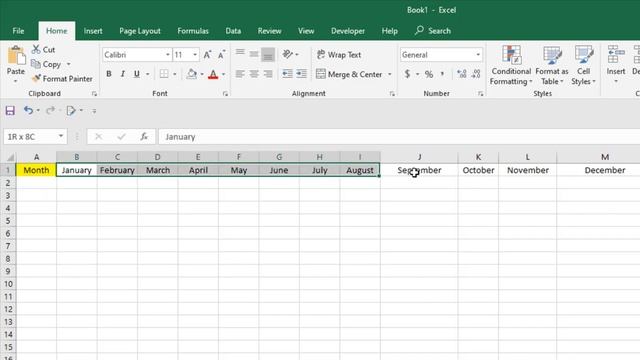640x360 pixels.
Task: Expand the Merge & Center arrow
Action: click(x=390, y=74)
